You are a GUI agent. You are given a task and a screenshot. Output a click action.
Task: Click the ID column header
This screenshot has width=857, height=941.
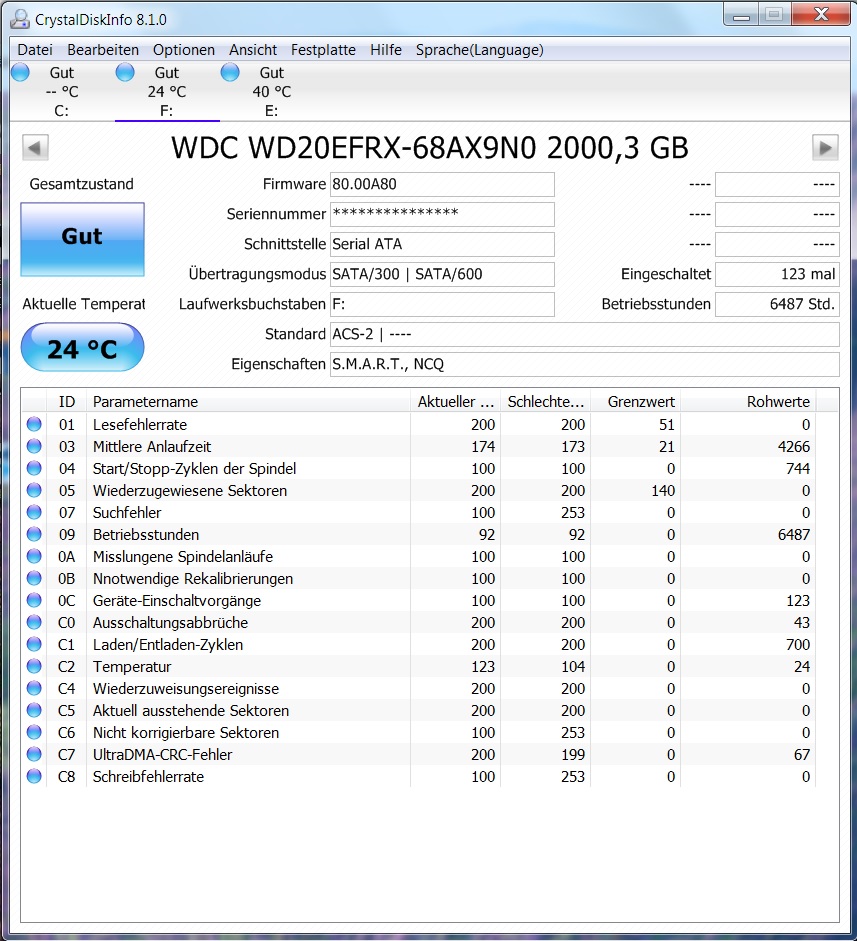[x=67, y=401]
